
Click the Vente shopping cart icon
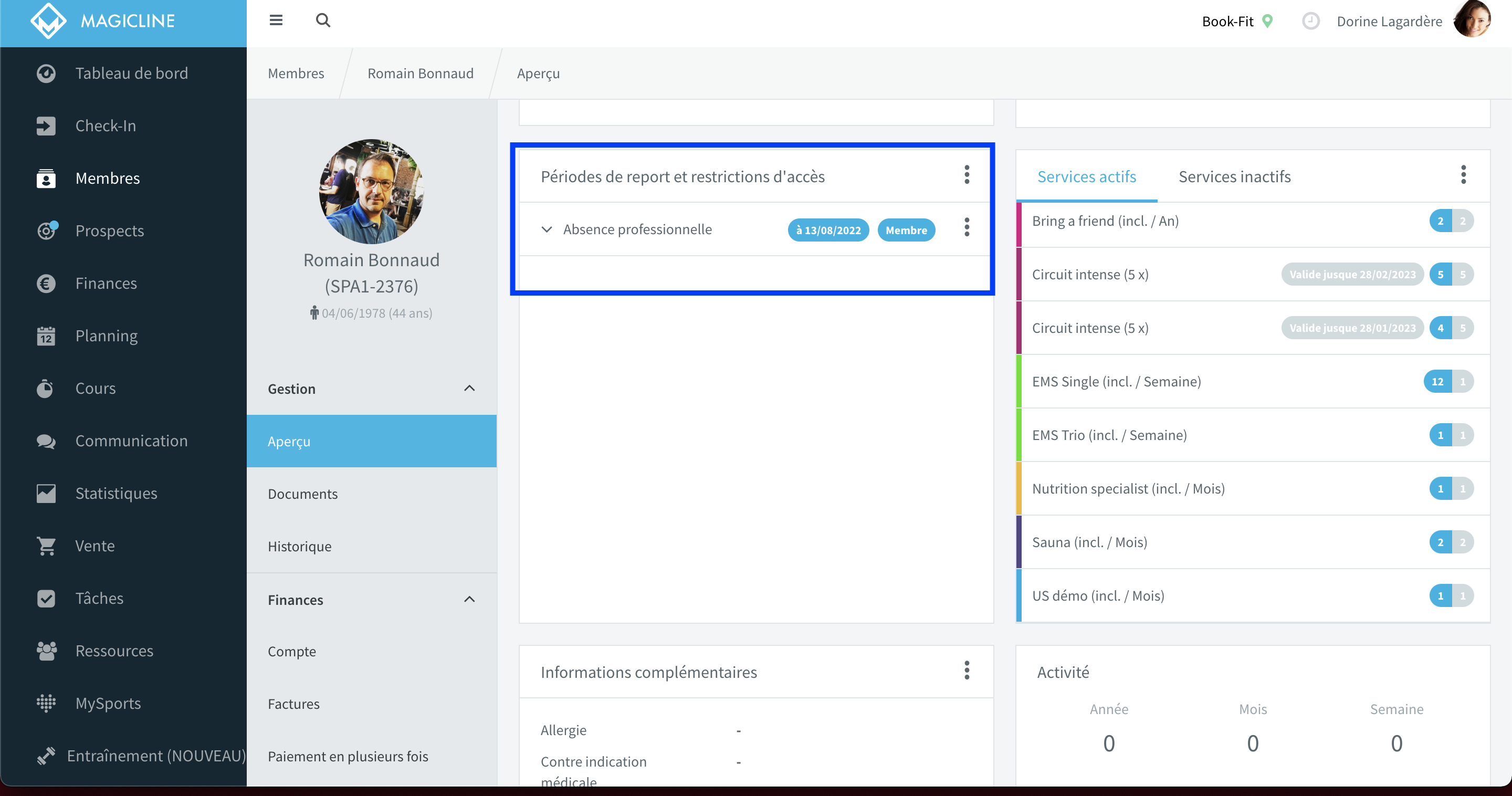click(46, 546)
